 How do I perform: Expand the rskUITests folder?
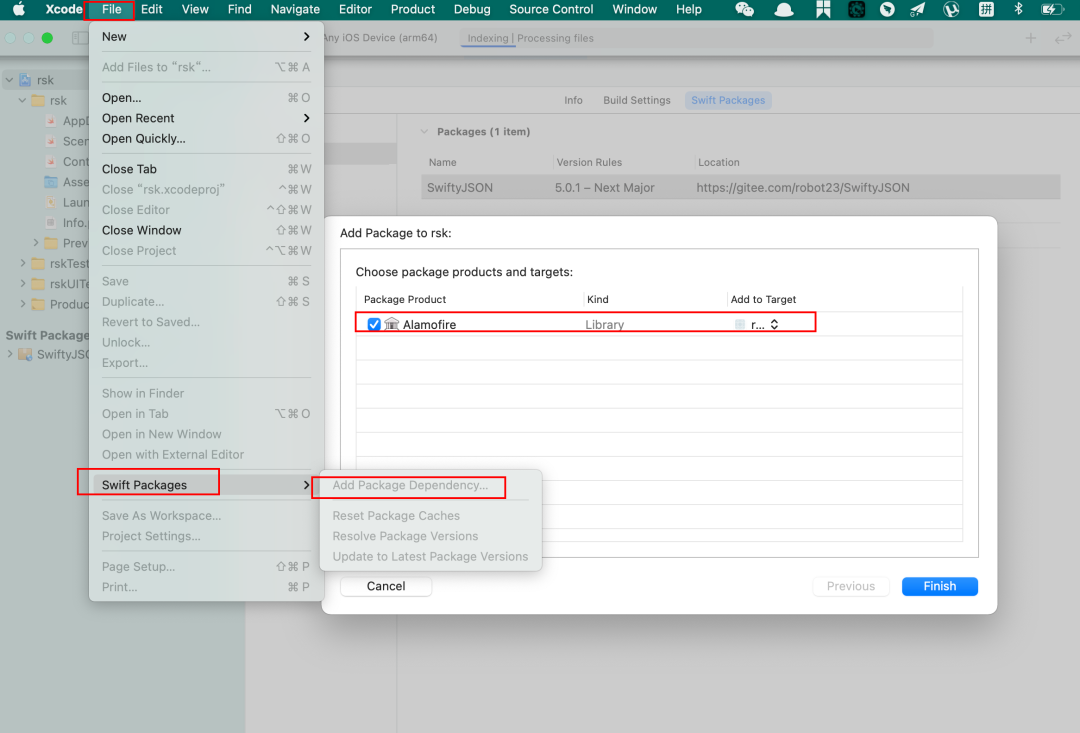pos(23,283)
